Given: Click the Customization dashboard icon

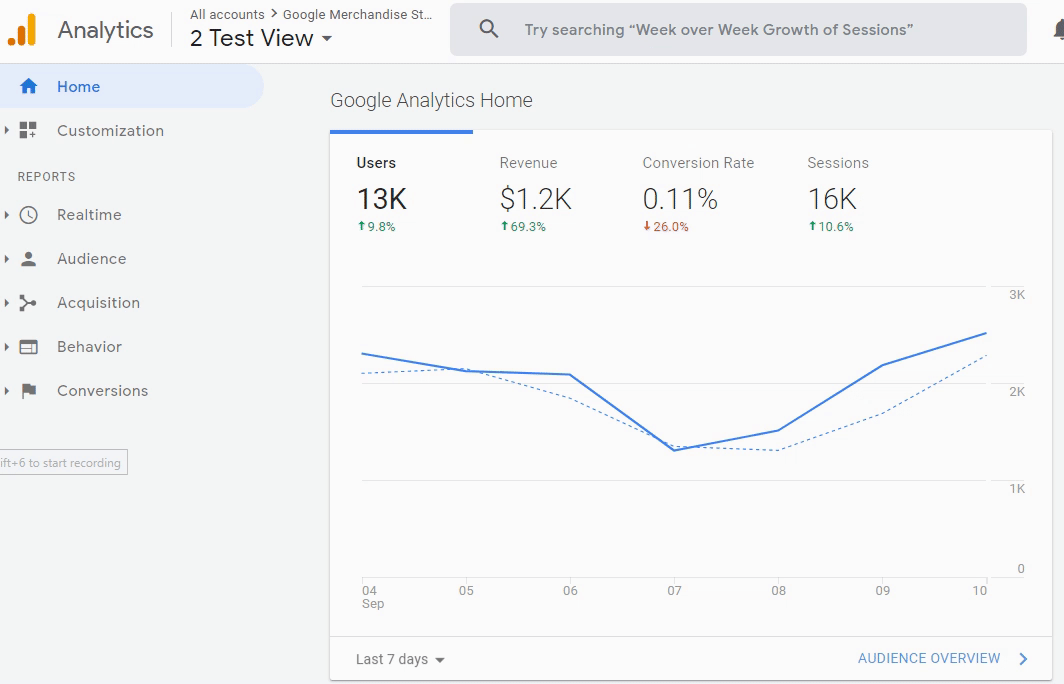Looking at the screenshot, I should (x=29, y=131).
